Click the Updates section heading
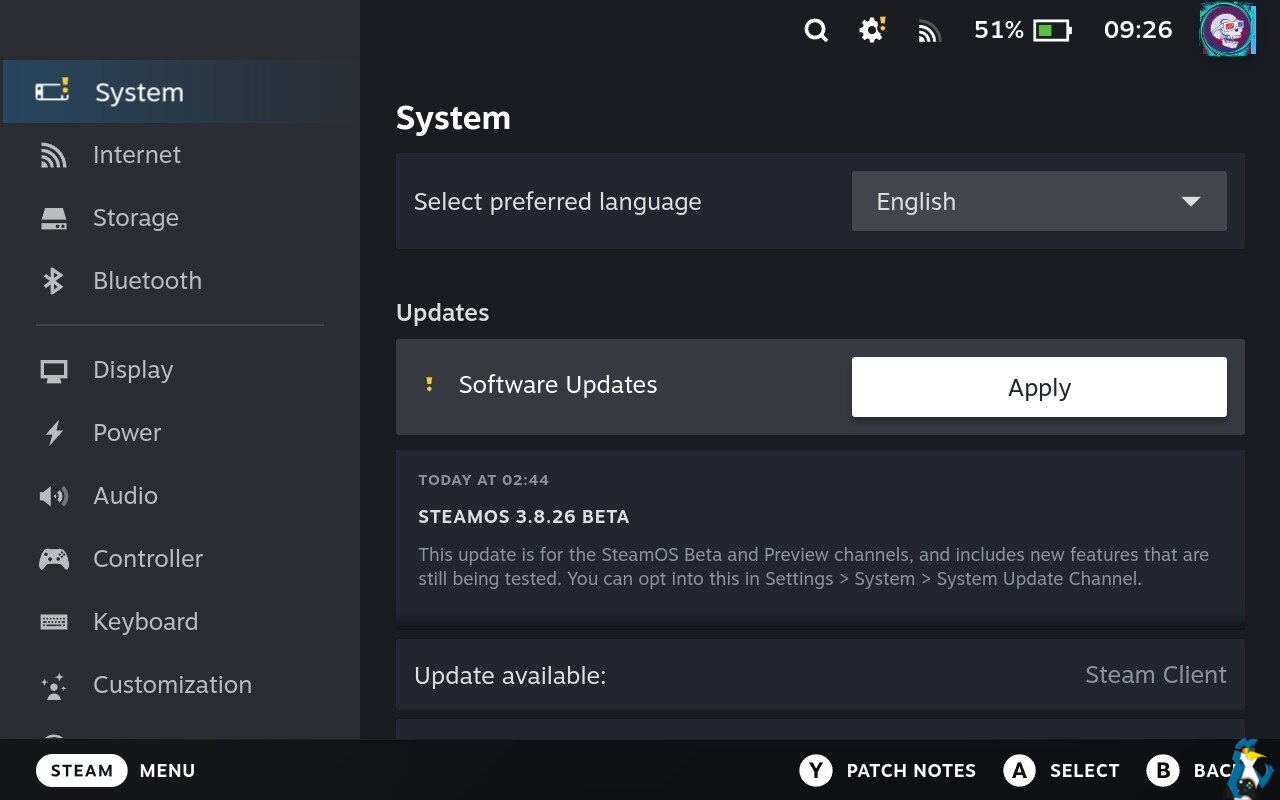This screenshot has height=800, width=1280. (x=443, y=313)
